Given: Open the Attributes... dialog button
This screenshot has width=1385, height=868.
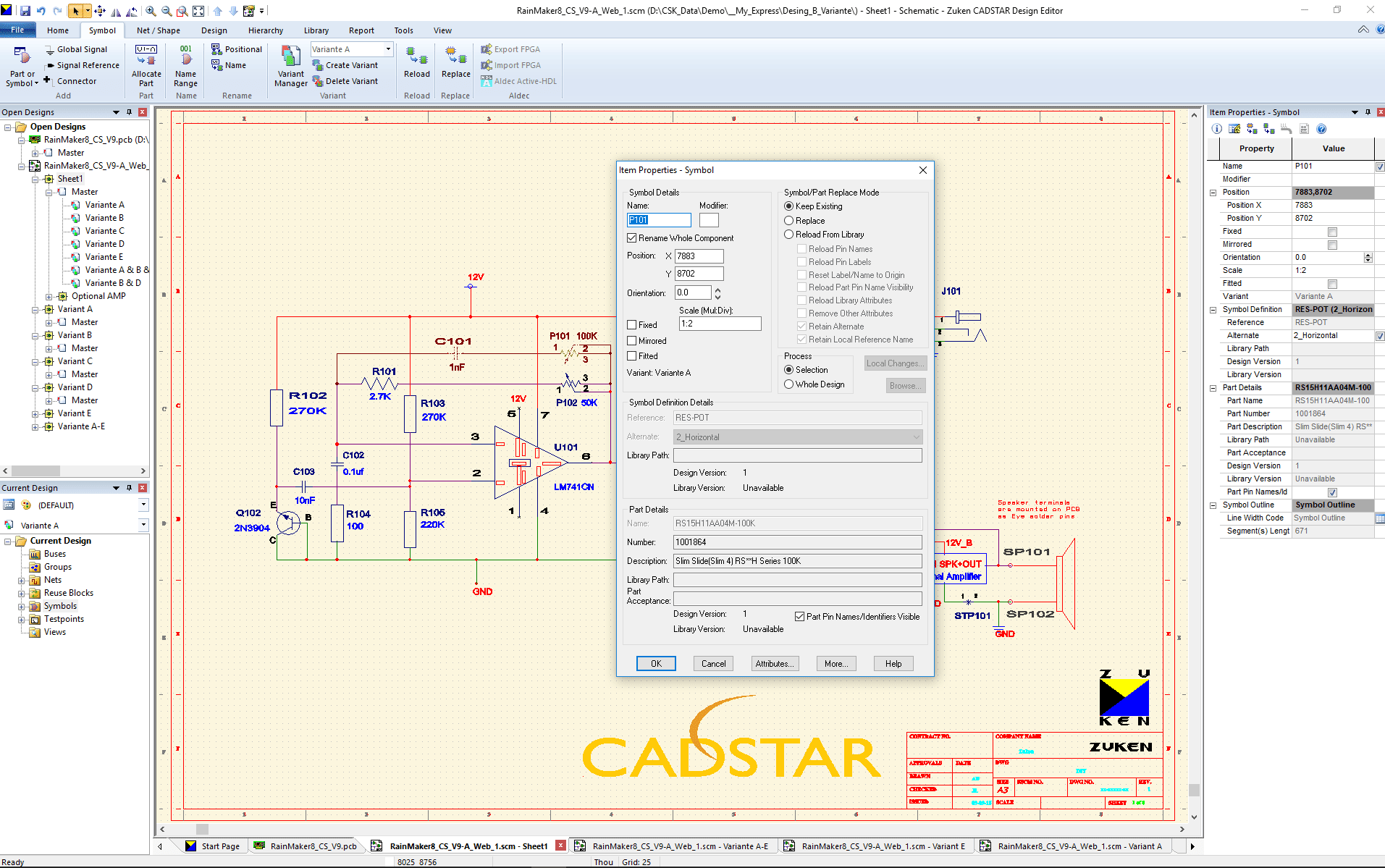Looking at the screenshot, I should tap(774, 664).
